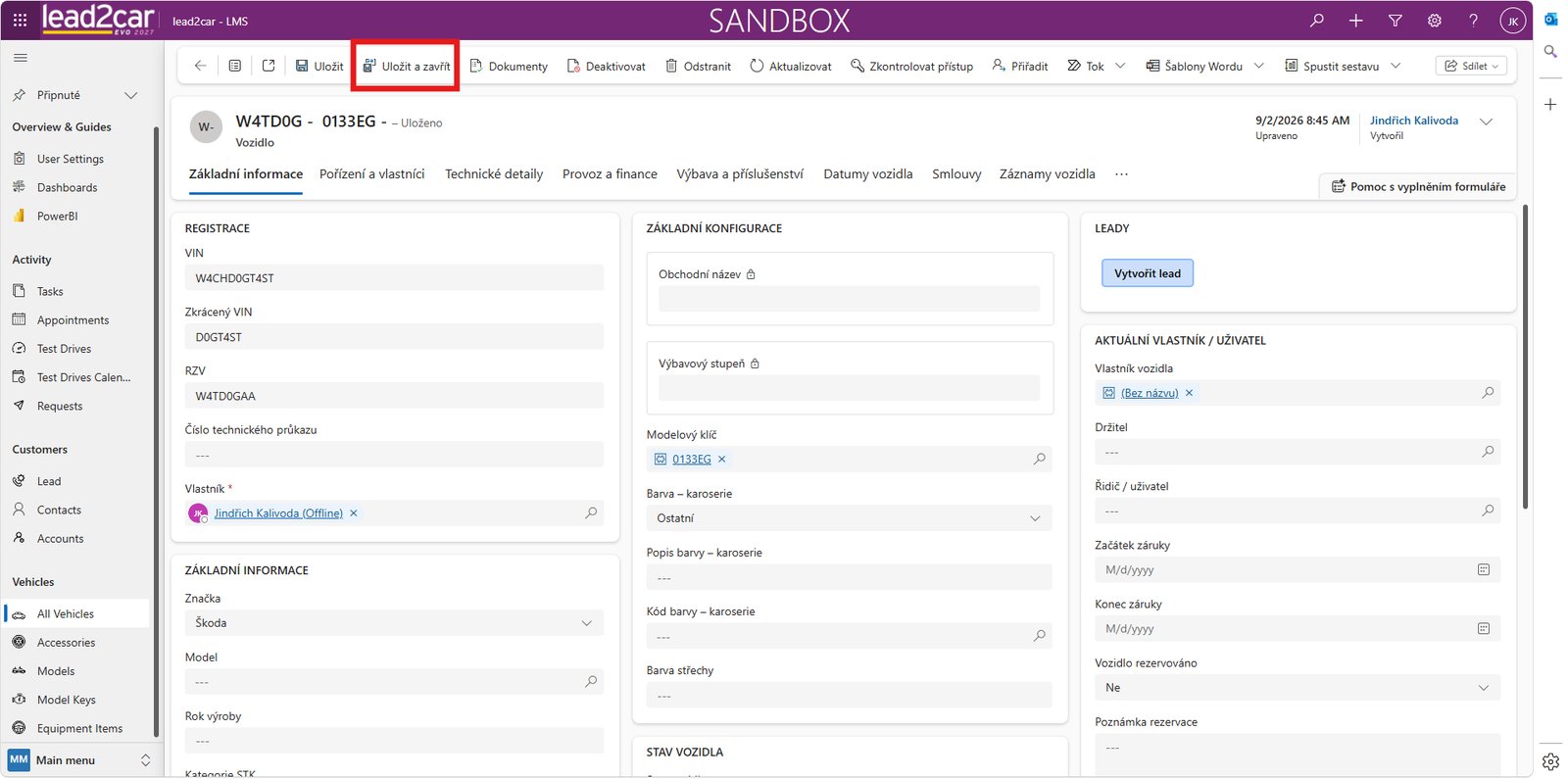
Task: Expand the Šablony Wordu menu
Action: (x=1259, y=66)
